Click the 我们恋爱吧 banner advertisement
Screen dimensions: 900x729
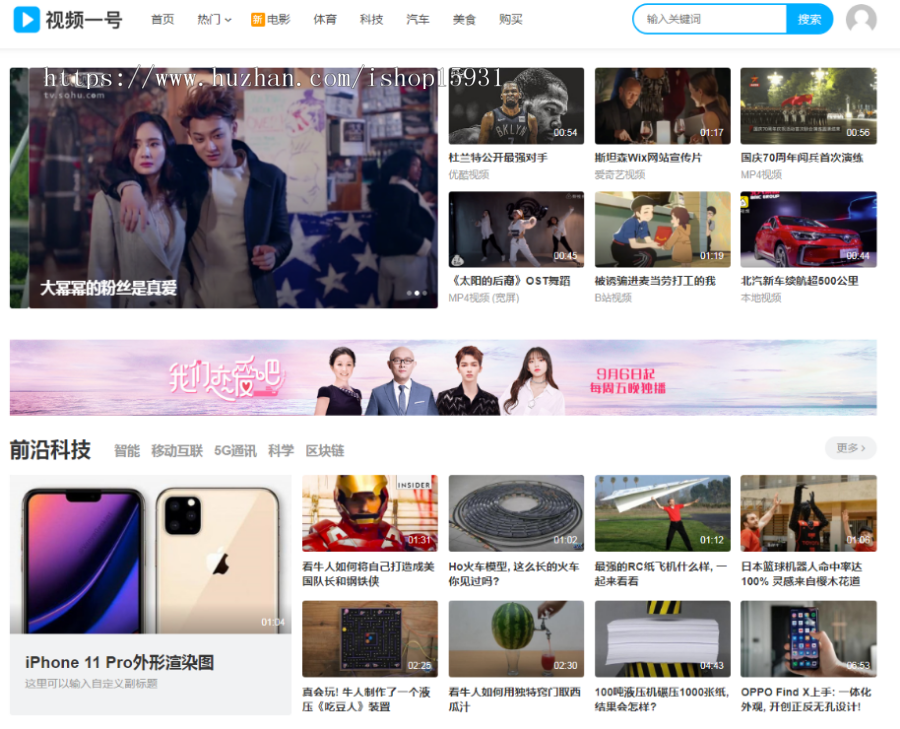(x=443, y=377)
